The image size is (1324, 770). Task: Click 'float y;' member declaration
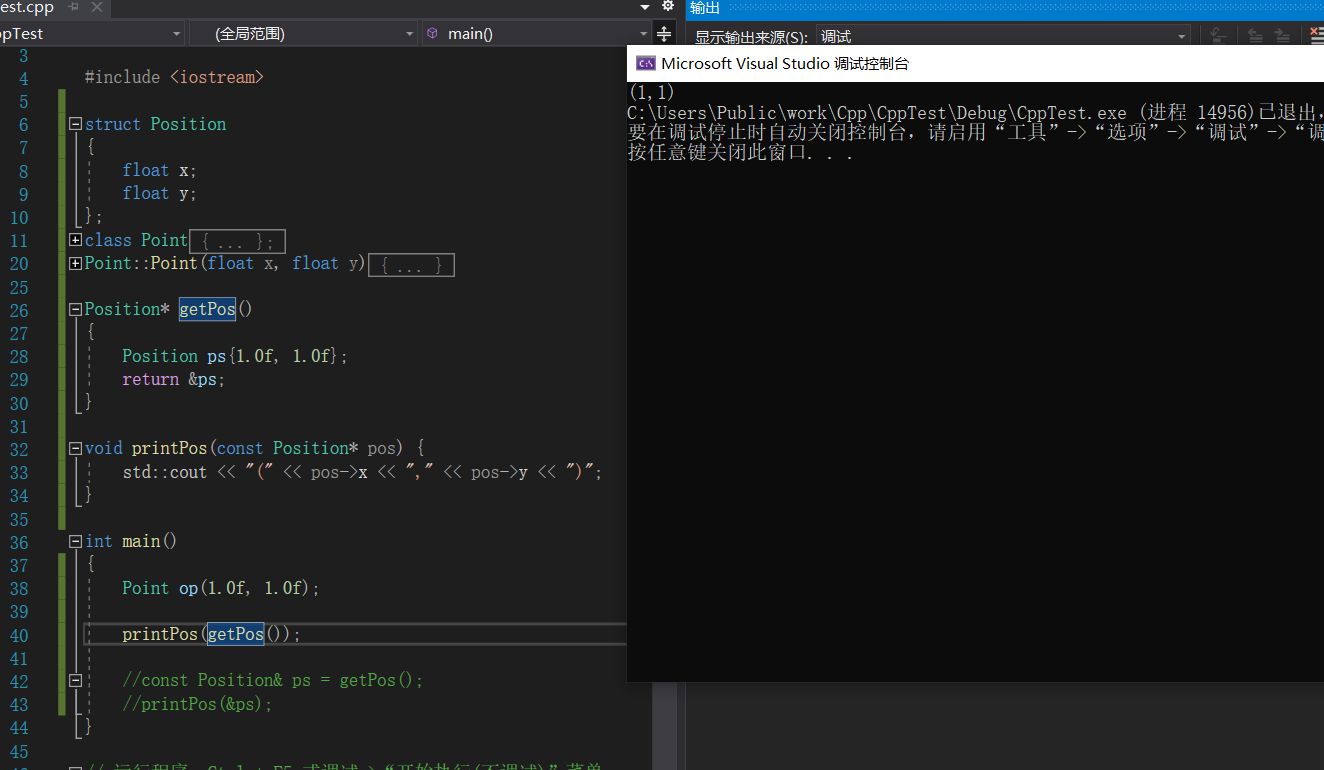(x=159, y=193)
